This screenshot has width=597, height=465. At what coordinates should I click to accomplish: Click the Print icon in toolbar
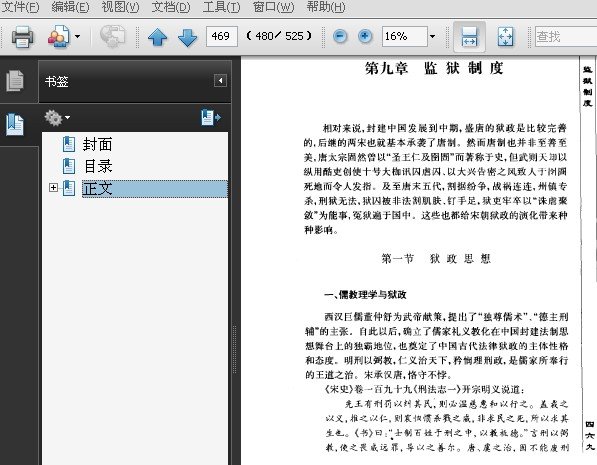[22, 37]
